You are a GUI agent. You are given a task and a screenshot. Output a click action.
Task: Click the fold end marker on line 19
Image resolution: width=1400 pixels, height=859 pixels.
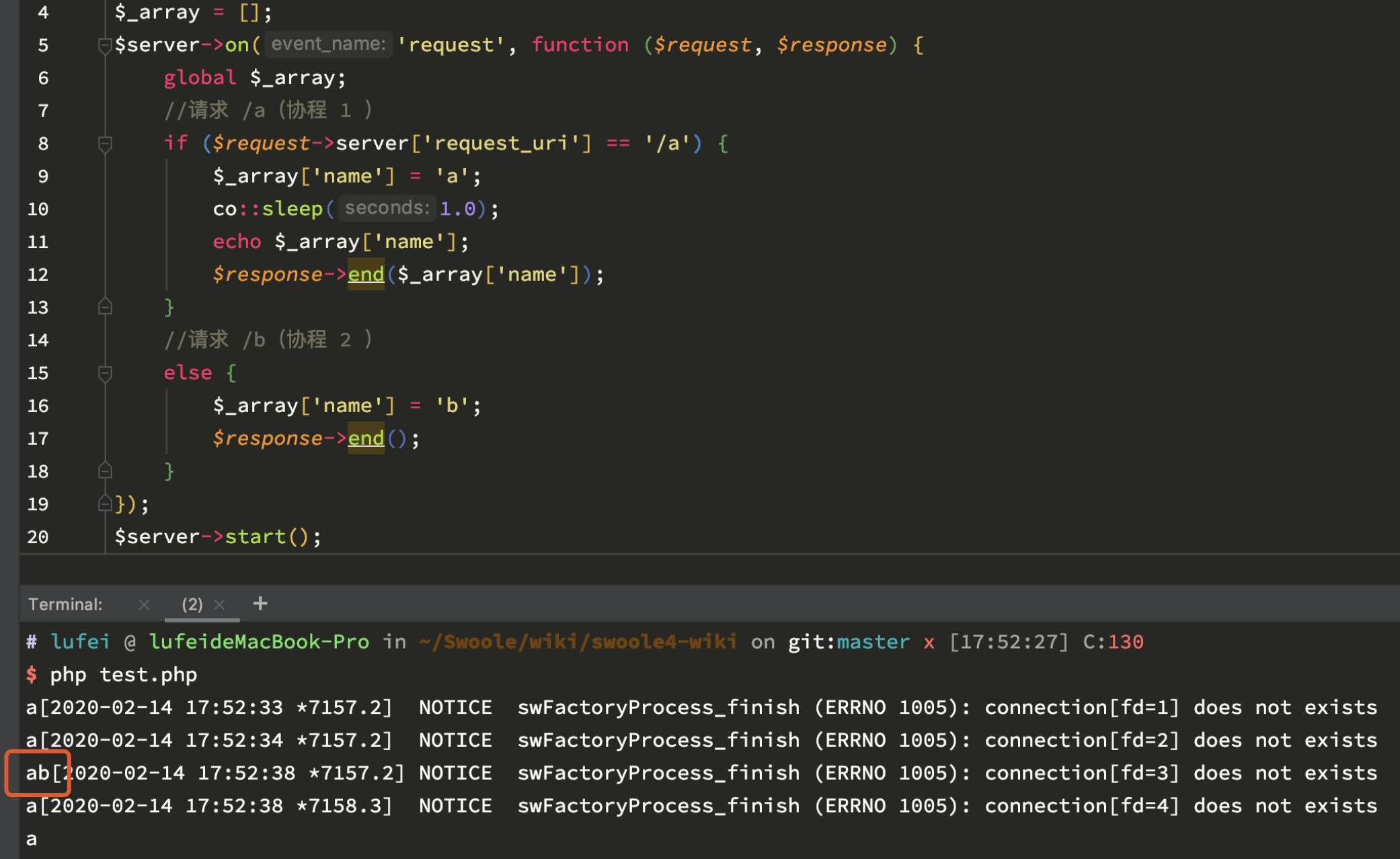click(104, 503)
